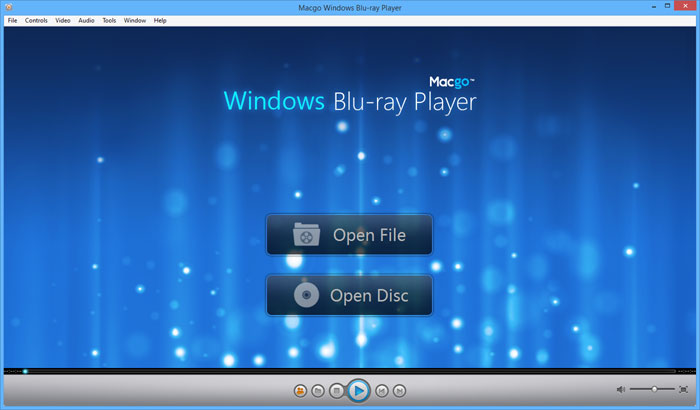The width and height of the screenshot is (700, 410).
Task: Start playback with the blue play button
Action: [x=358, y=391]
